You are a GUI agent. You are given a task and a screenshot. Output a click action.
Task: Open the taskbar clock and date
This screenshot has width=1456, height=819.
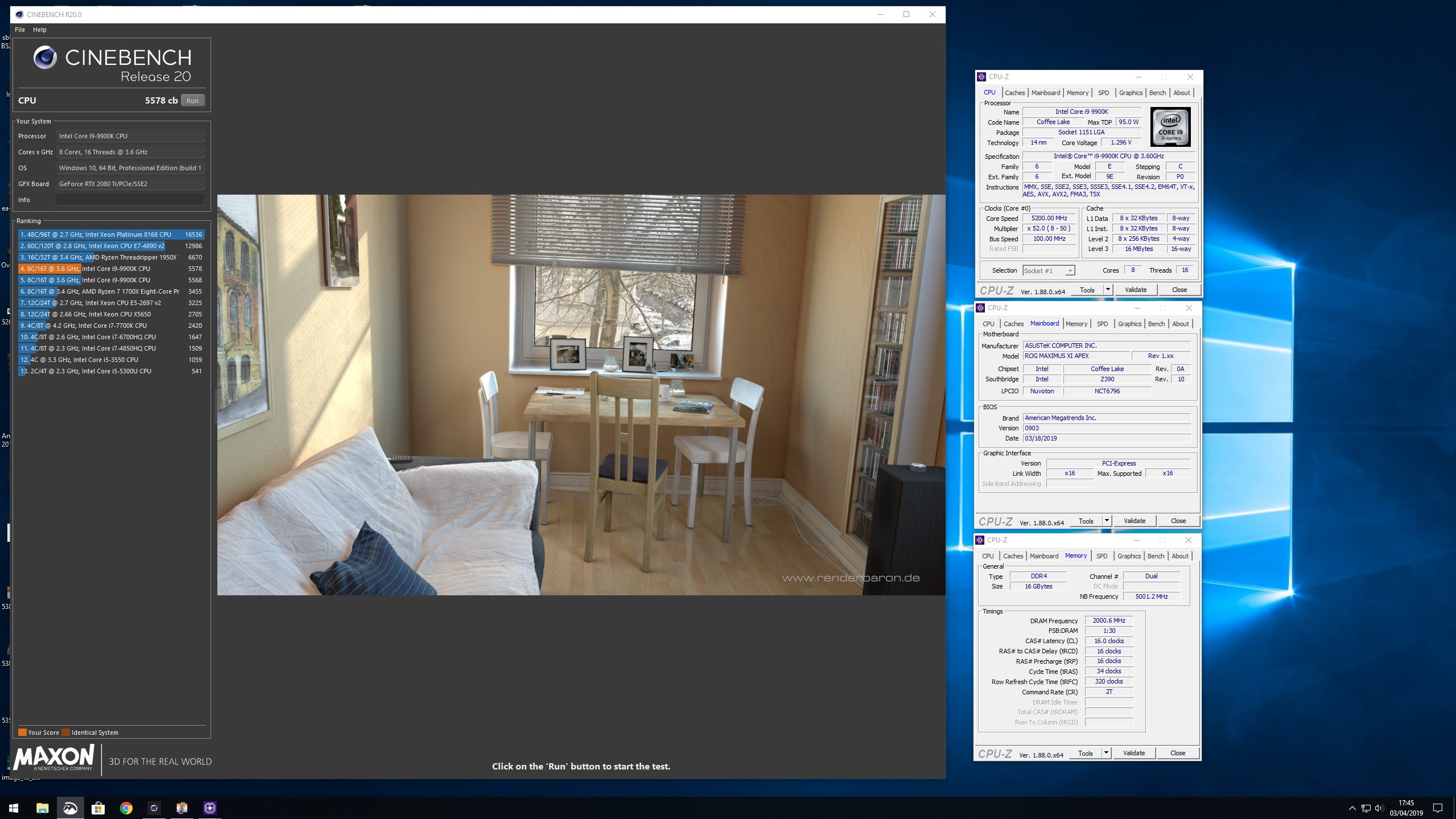(x=1406, y=808)
